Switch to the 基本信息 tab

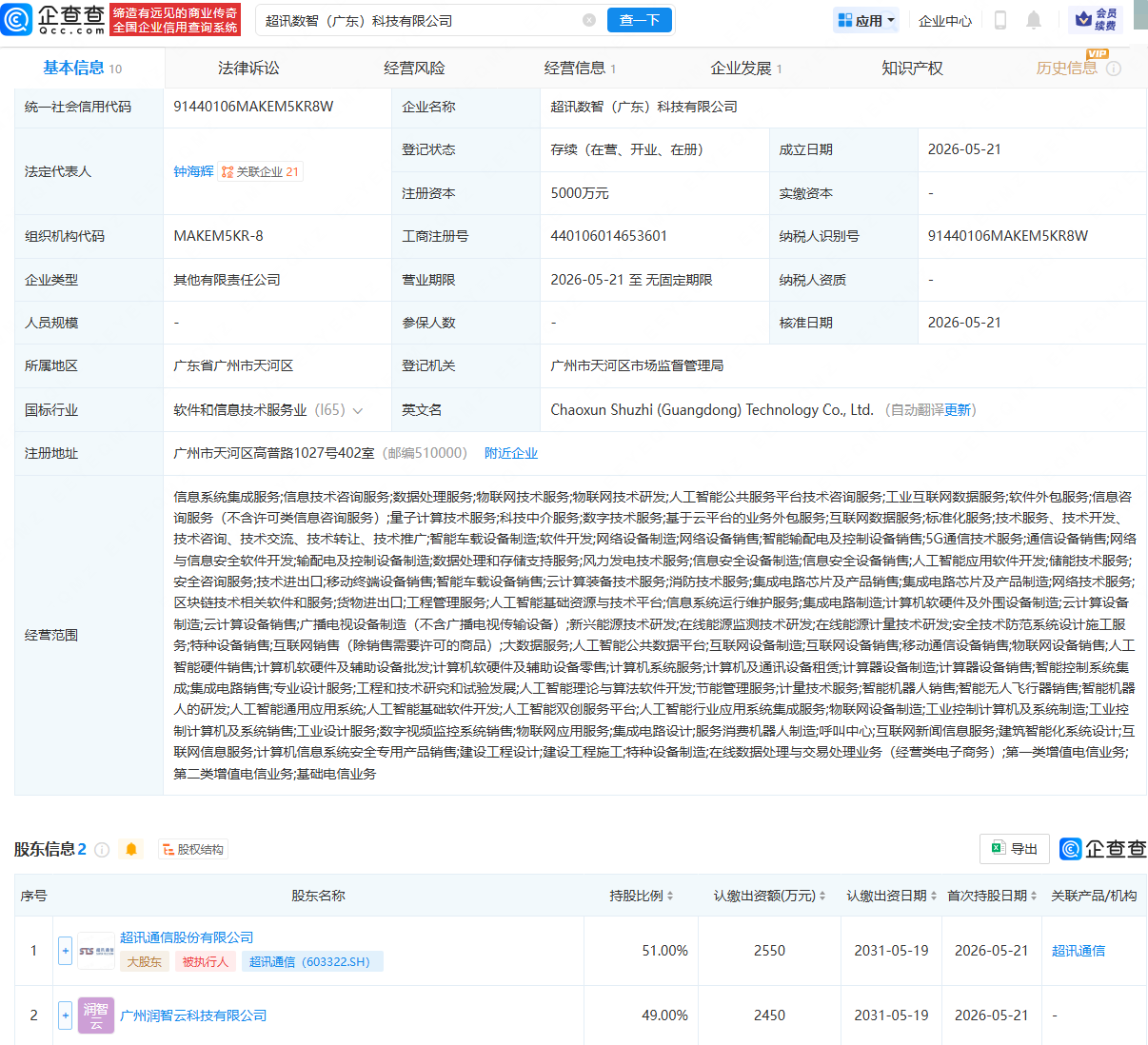(83, 69)
